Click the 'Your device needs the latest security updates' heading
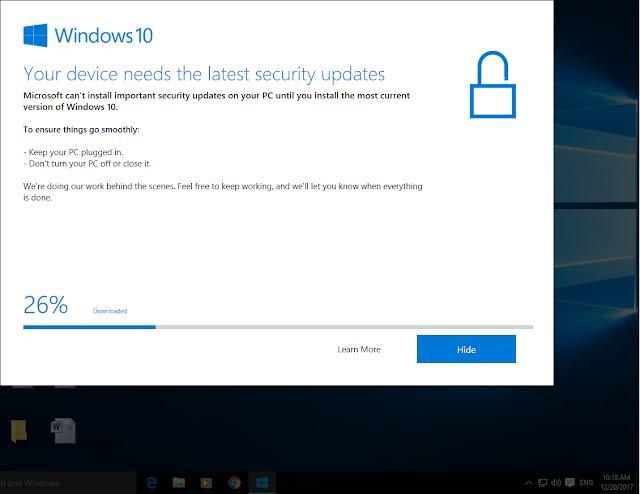The height and width of the screenshot is (494, 640). [x=204, y=75]
